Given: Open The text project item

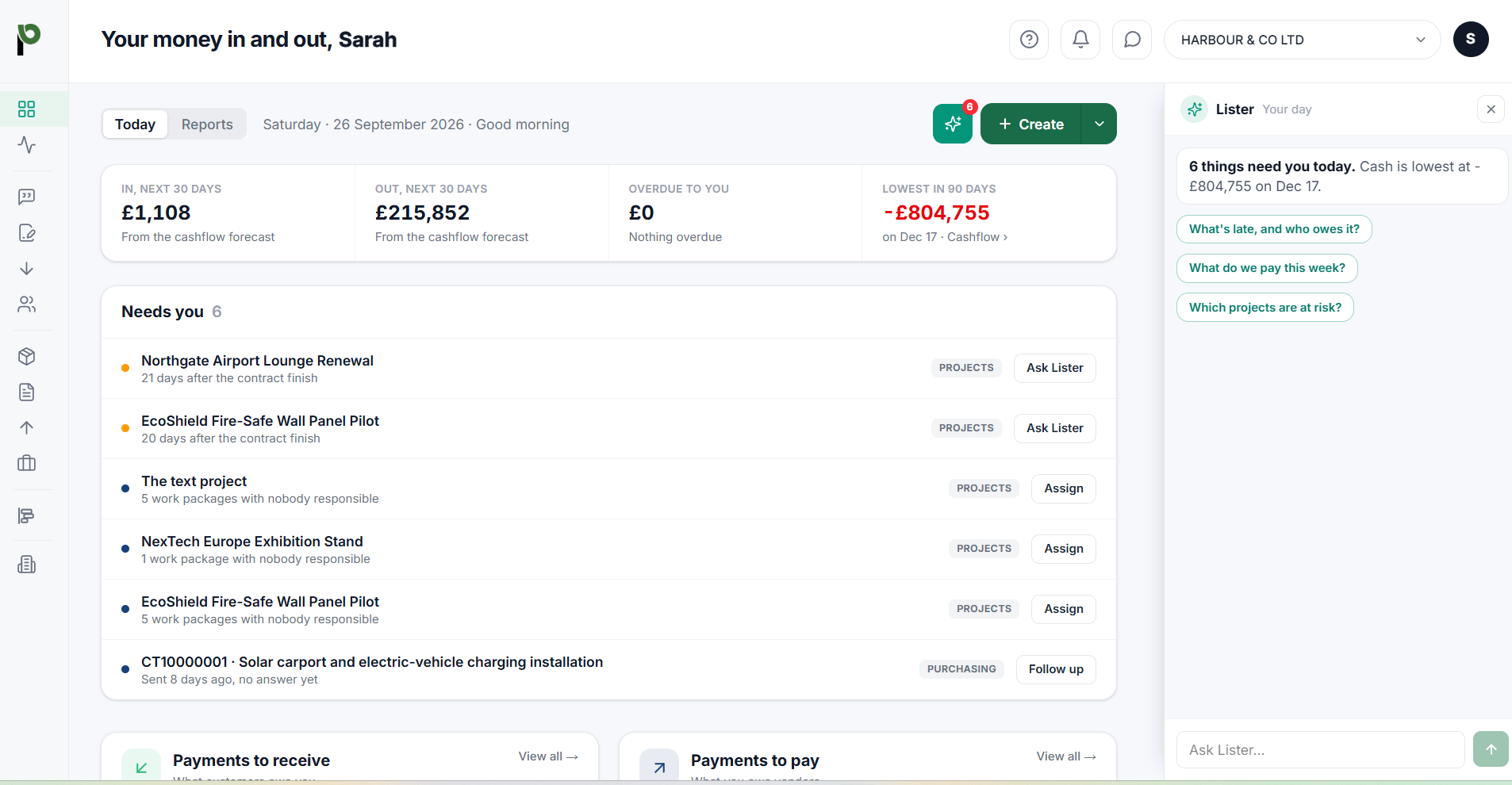Looking at the screenshot, I should 194,481.
